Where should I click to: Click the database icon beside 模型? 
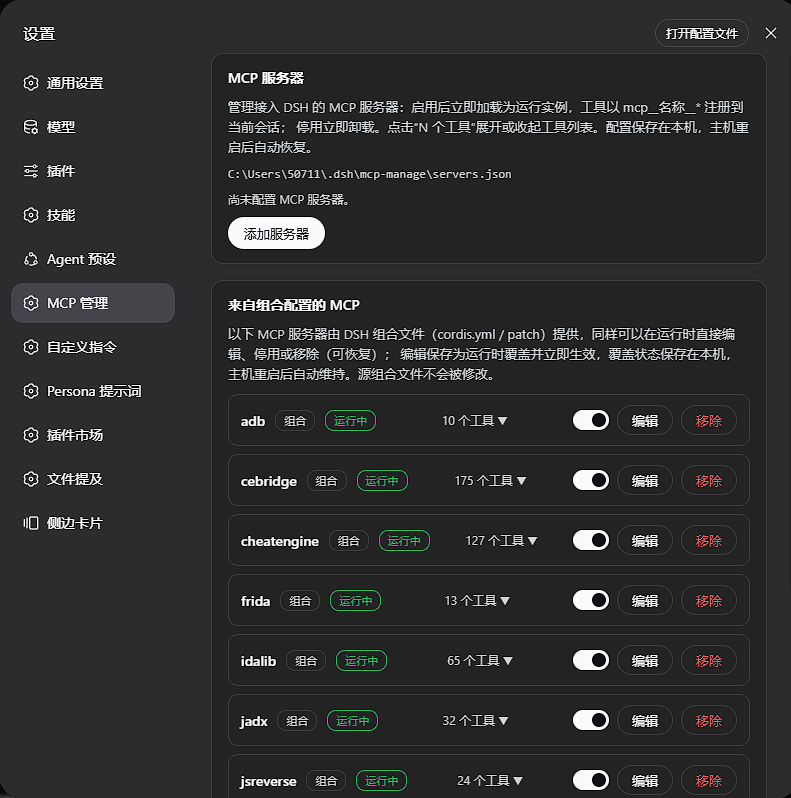31,127
